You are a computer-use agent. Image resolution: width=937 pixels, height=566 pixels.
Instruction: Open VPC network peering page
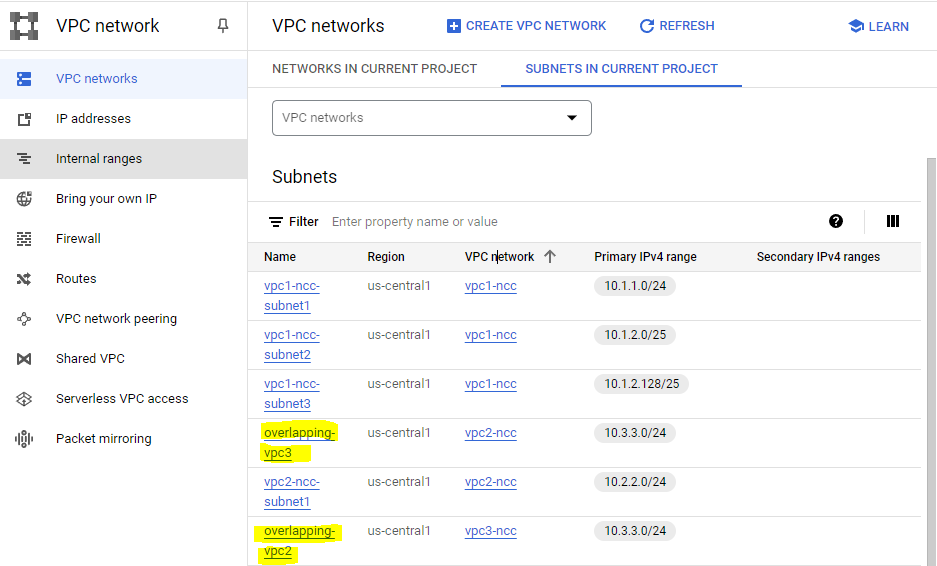click(123, 319)
